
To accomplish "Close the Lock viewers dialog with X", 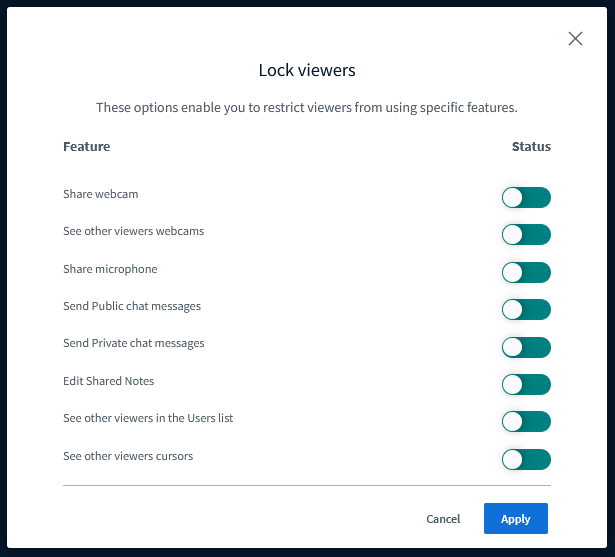I will point(575,39).
